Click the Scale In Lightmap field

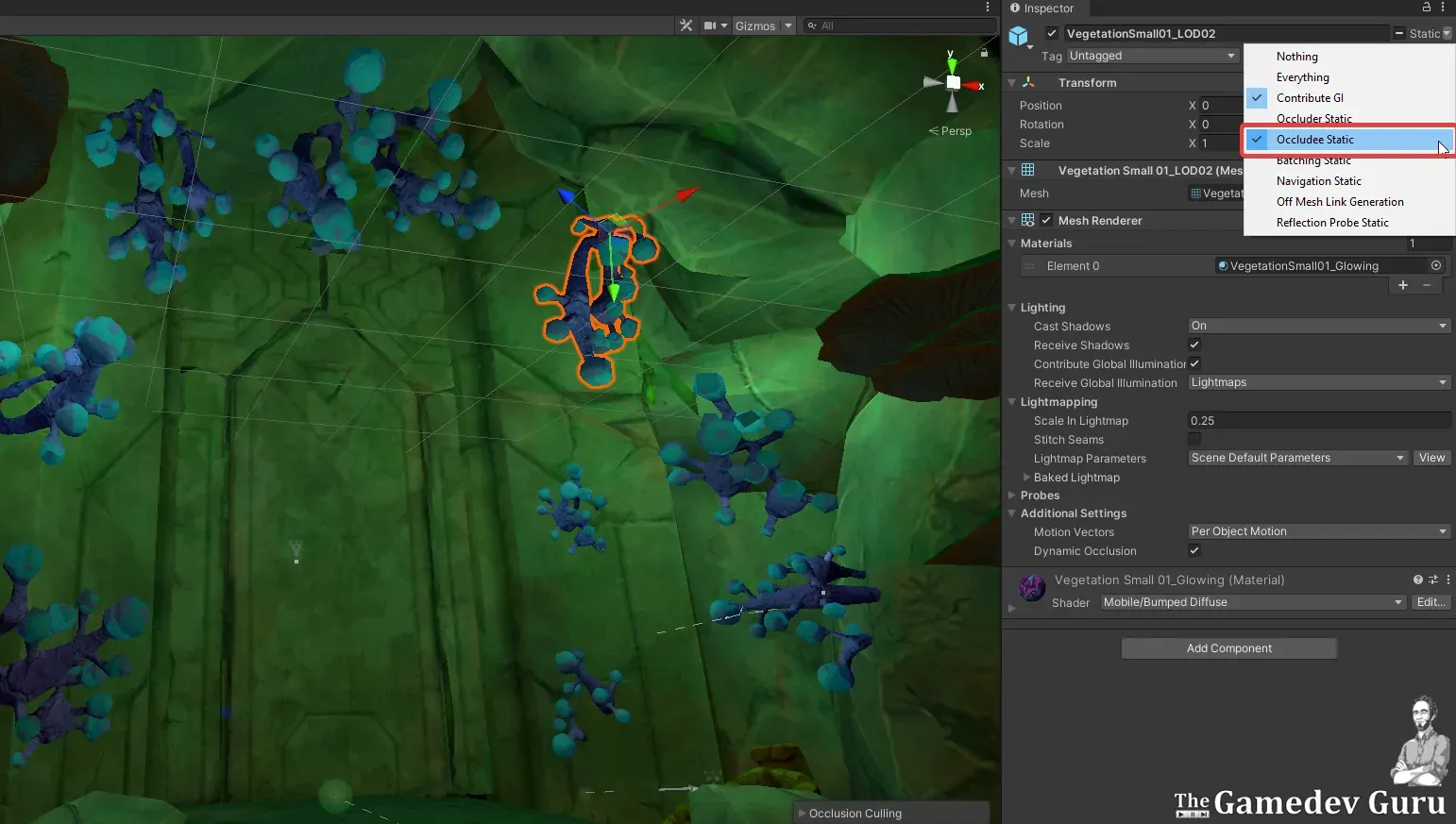tap(1318, 421)
